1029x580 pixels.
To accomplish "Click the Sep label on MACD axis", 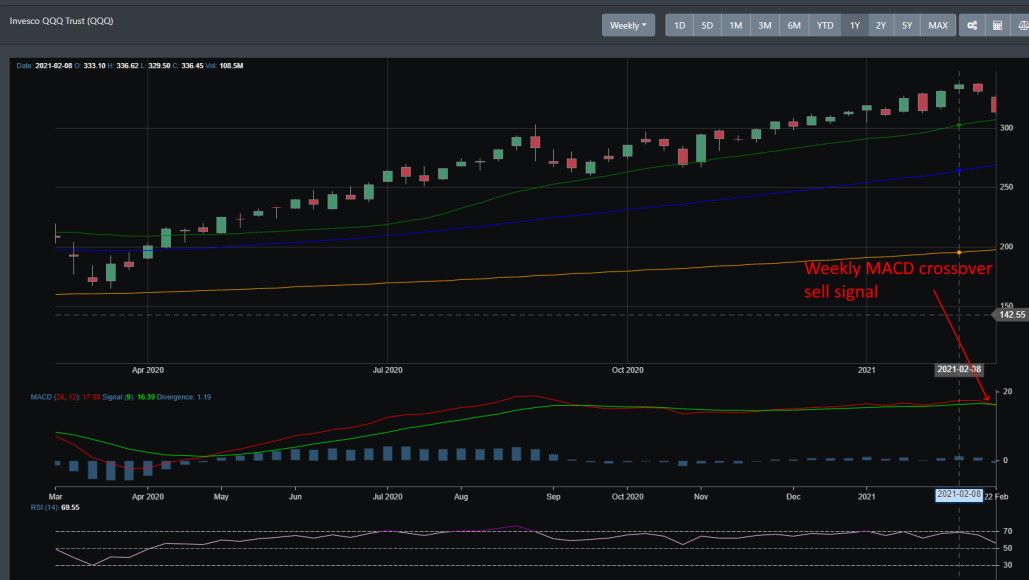I will [553, 497].
